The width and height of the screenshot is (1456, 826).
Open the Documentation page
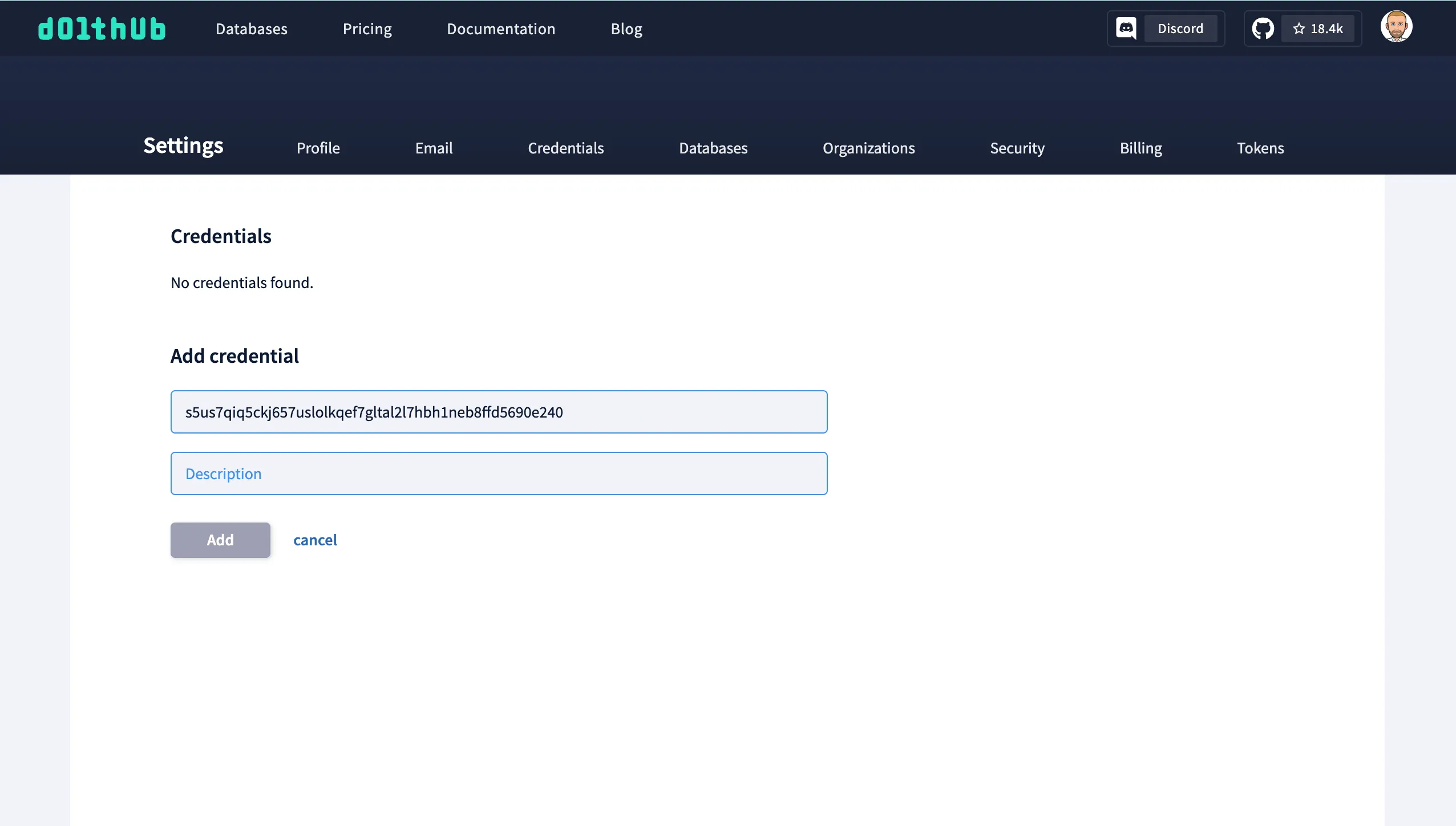click(501, 28)
